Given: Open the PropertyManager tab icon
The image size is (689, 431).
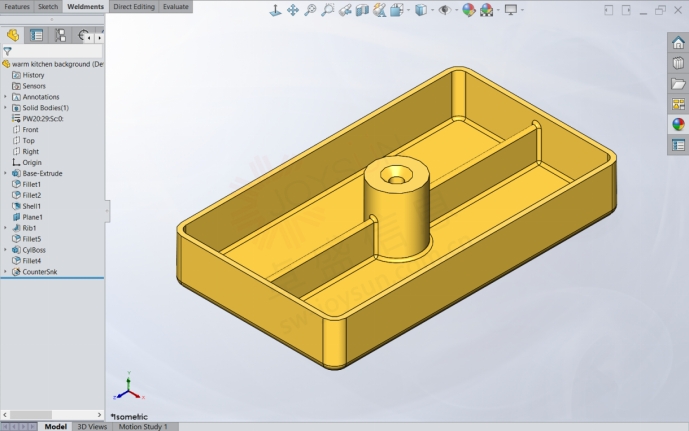Looking at the screenshot, I should click(x=36, y=35).
